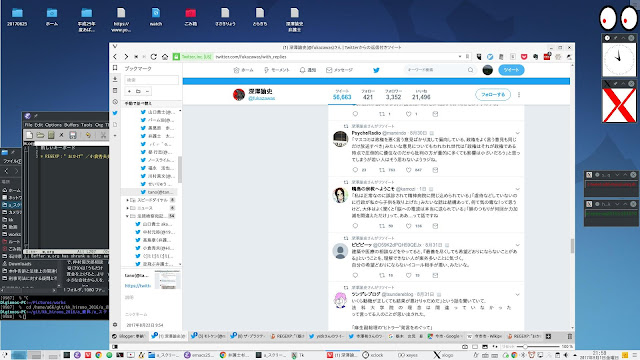Click the Pocket extension icon

coord(524,57)
